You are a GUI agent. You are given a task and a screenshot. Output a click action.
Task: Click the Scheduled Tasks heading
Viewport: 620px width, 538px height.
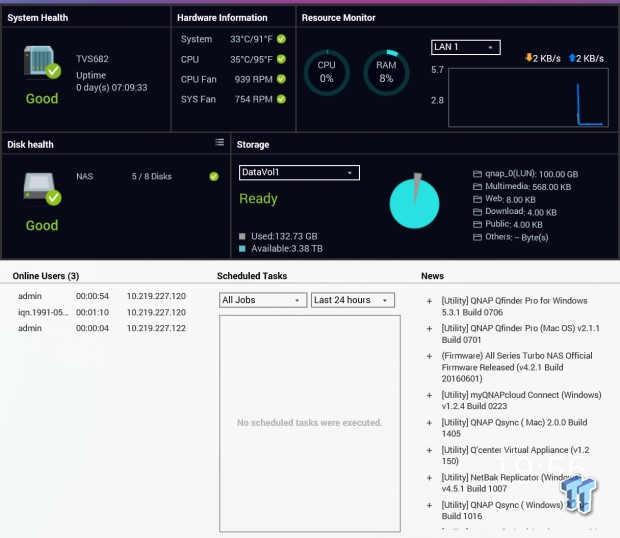pos(252,276)
